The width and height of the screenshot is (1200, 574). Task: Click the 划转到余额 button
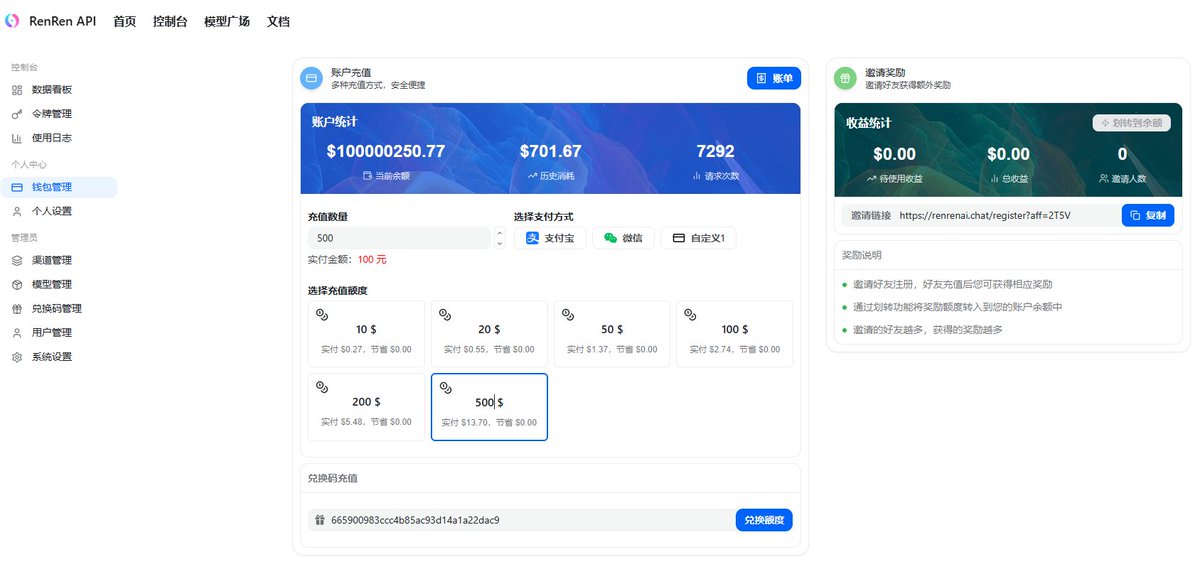click(1131, 123)
